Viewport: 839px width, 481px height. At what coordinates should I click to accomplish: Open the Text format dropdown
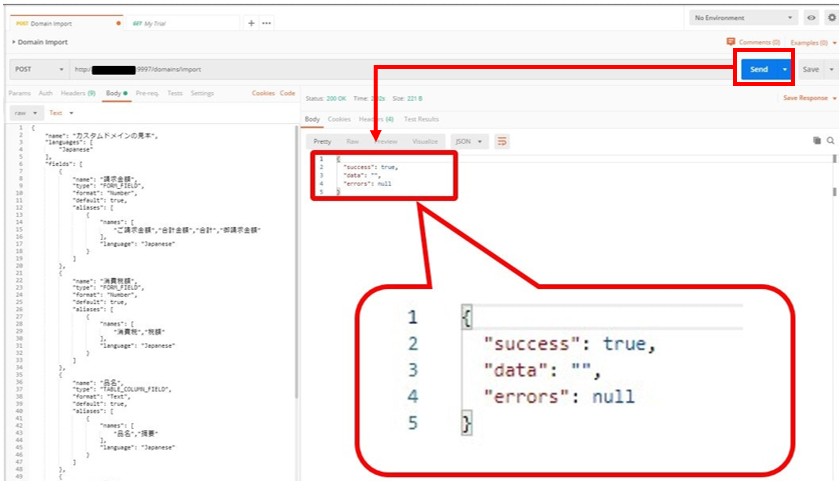pos(61,113)
